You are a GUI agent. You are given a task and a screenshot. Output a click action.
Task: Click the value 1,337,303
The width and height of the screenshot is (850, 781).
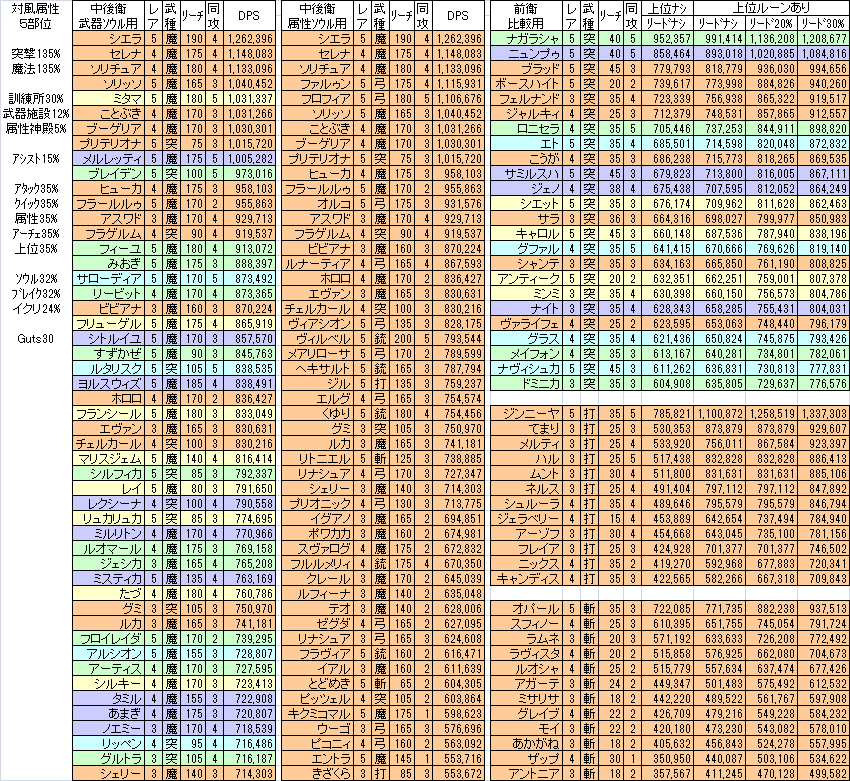[823, 414]
